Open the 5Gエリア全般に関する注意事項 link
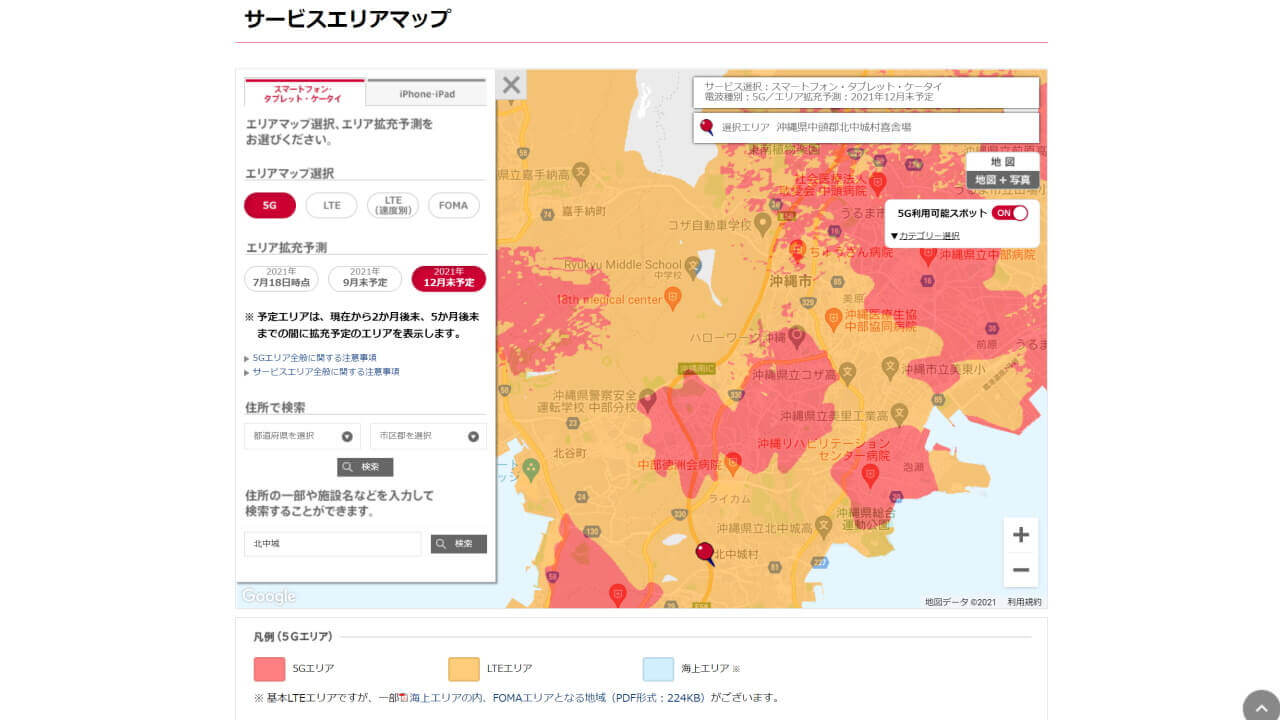The width and height of the screenshot is (1280, 720). (x=314, y=356)
